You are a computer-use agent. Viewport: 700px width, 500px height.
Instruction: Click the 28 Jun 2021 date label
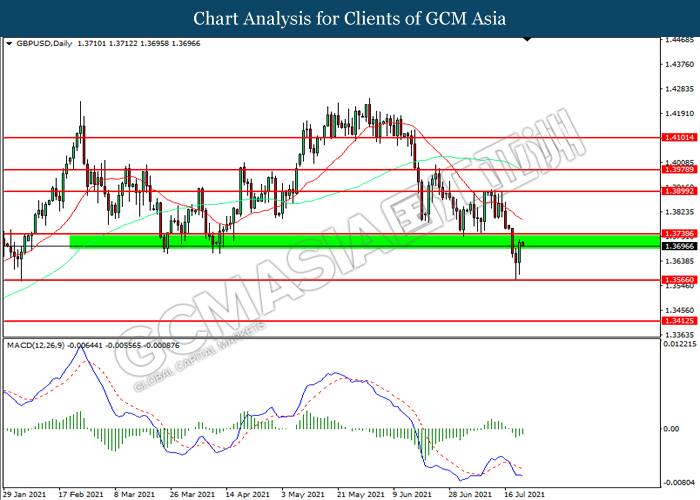[470, 494]
